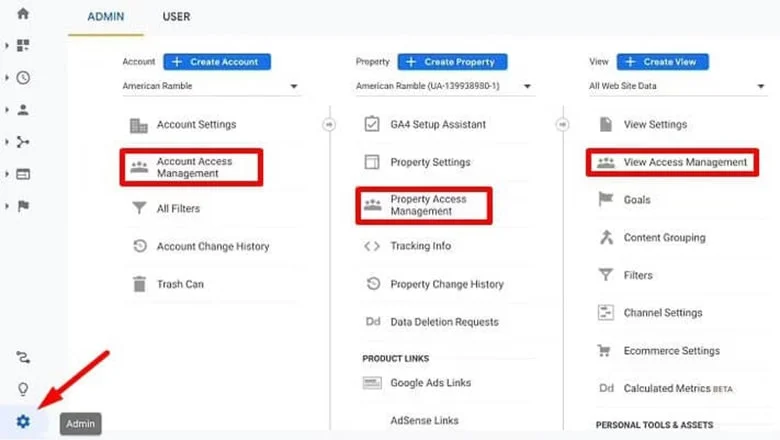Click the View Settings document icon
This screenshot has width=780, height=440.
click(x=605, y=124)
